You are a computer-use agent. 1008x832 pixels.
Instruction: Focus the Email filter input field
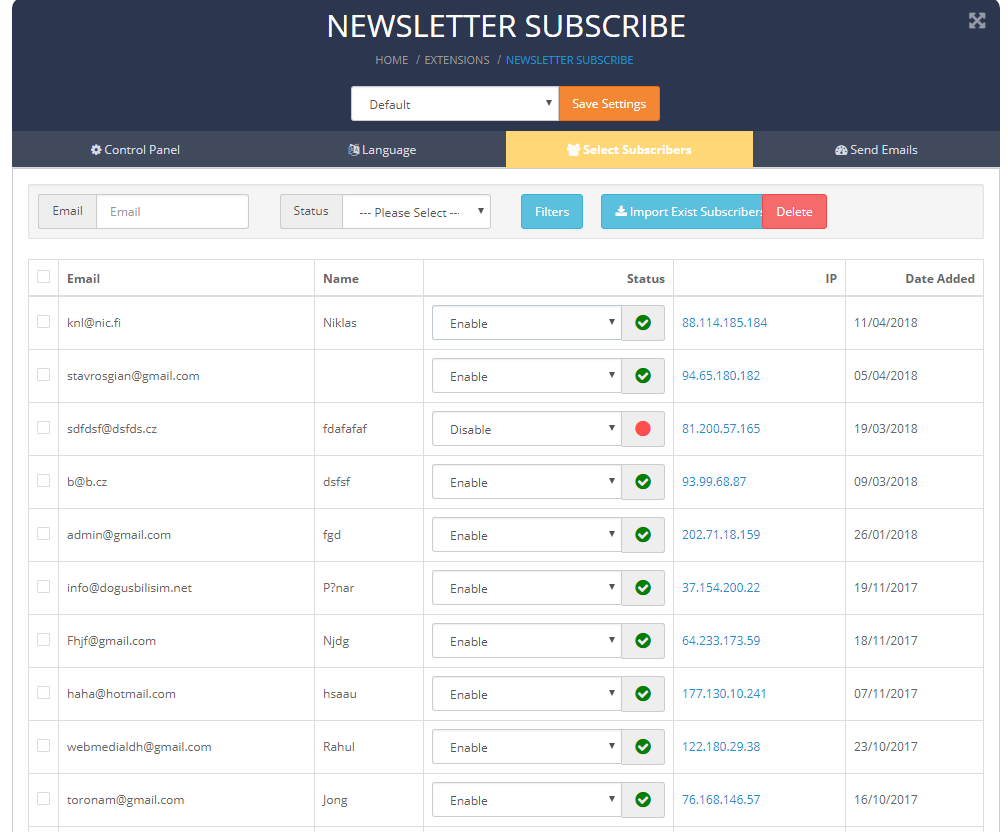tap(172, 212)
